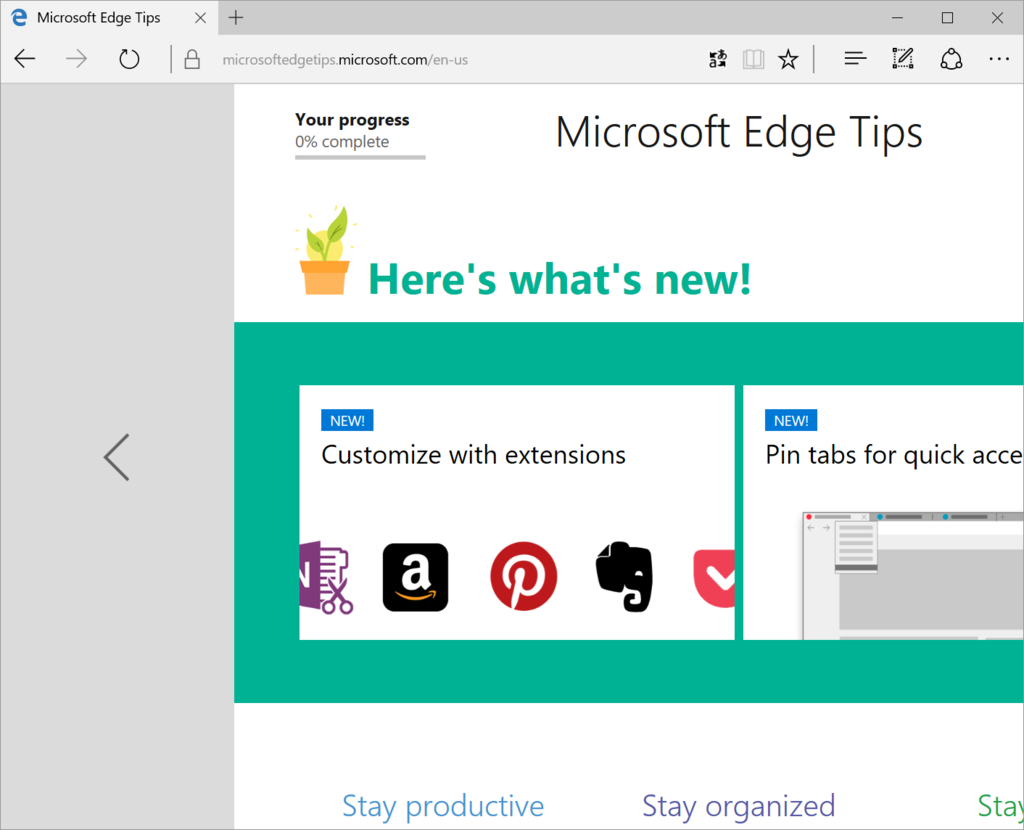Click the Stay organized link

pos(738,806)
